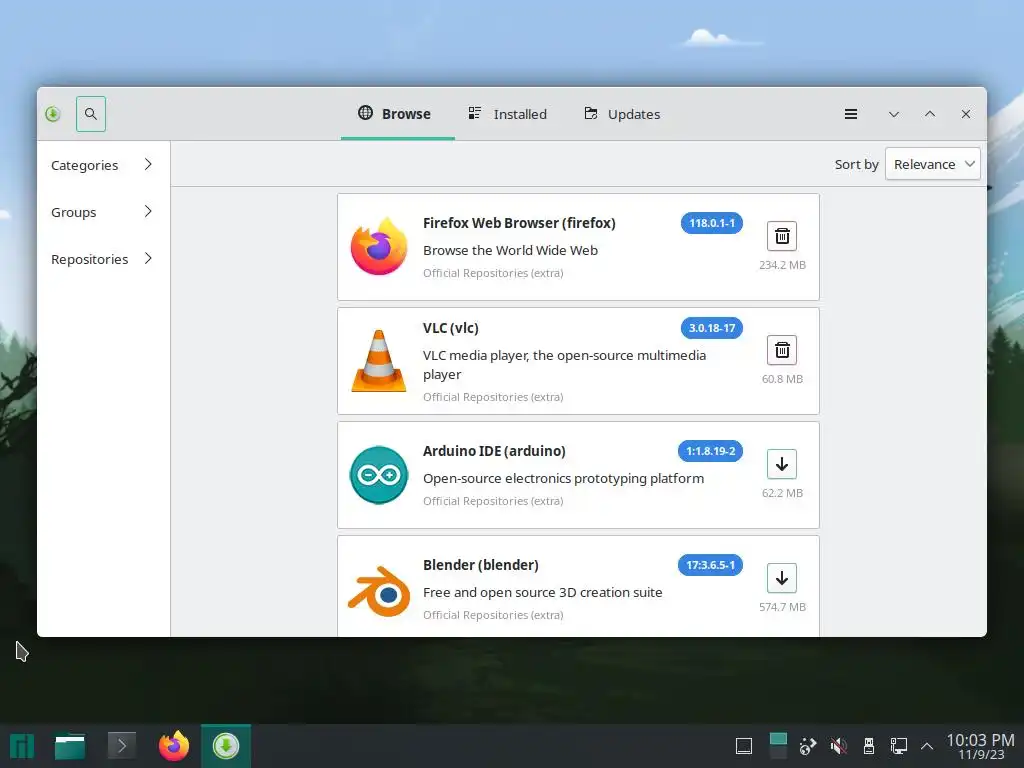The image size is (1024, 768).
Task: Expand the Groups section
Action: click(x=103, y=212)
